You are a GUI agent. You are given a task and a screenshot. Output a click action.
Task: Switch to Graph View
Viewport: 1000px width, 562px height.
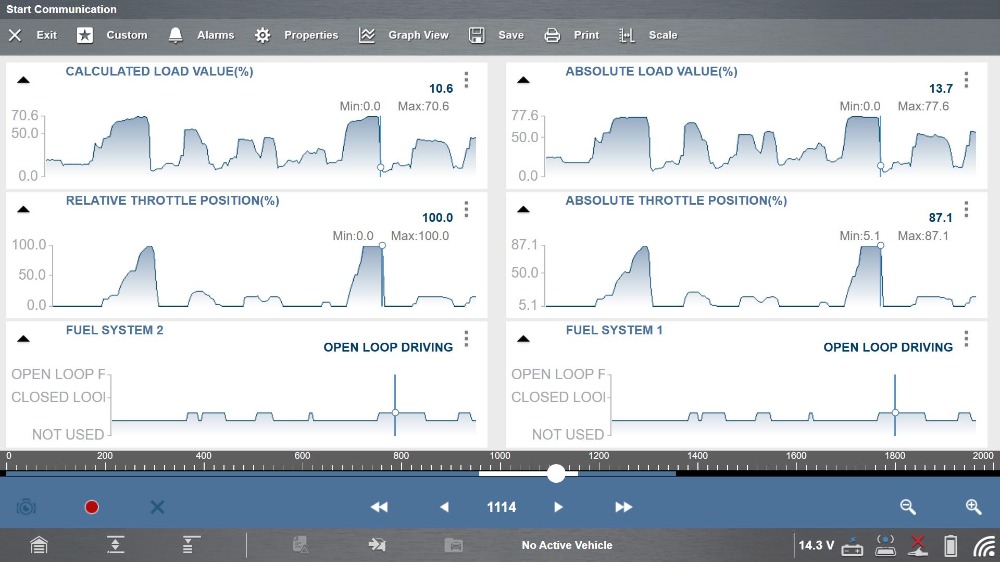coord(404,35)
